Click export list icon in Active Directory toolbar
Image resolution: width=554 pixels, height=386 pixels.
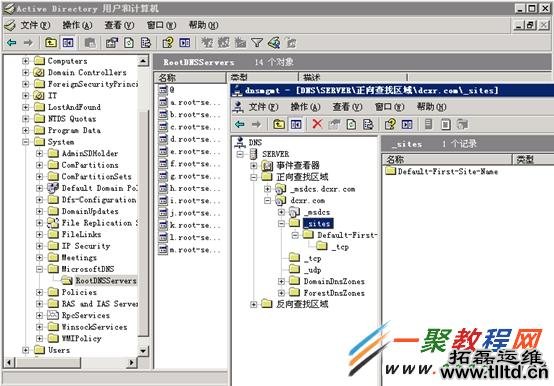coord(146,43)
